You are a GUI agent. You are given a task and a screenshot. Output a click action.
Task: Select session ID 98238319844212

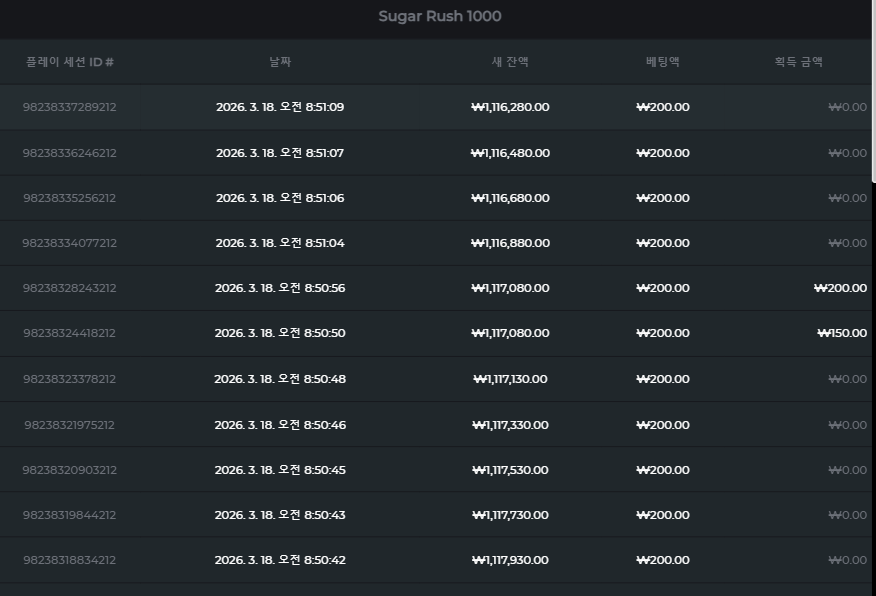(x=69, y=515)
